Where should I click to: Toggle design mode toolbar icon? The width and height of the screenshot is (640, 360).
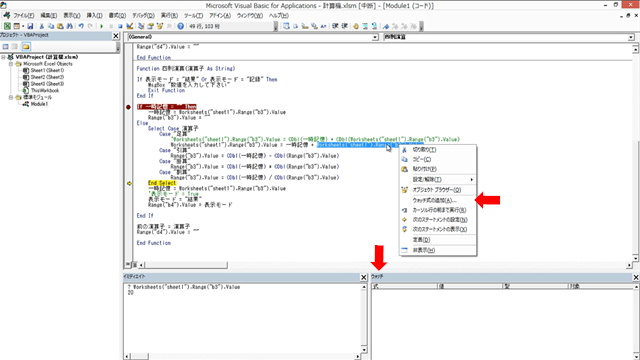tap(130, 26)
